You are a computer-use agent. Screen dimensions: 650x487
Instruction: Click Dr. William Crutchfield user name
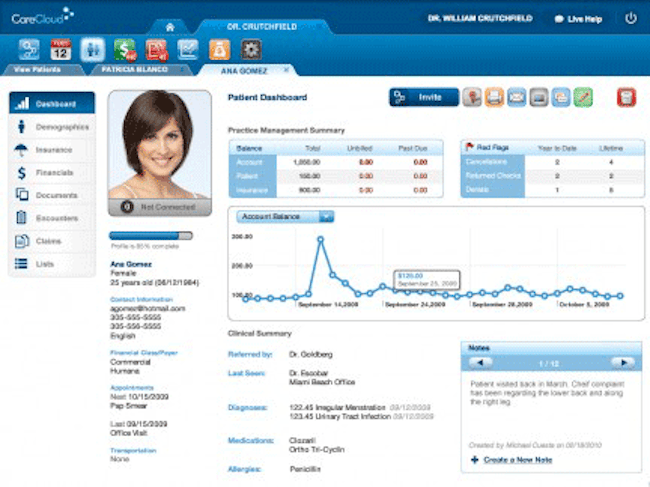[x=480, y=18]
